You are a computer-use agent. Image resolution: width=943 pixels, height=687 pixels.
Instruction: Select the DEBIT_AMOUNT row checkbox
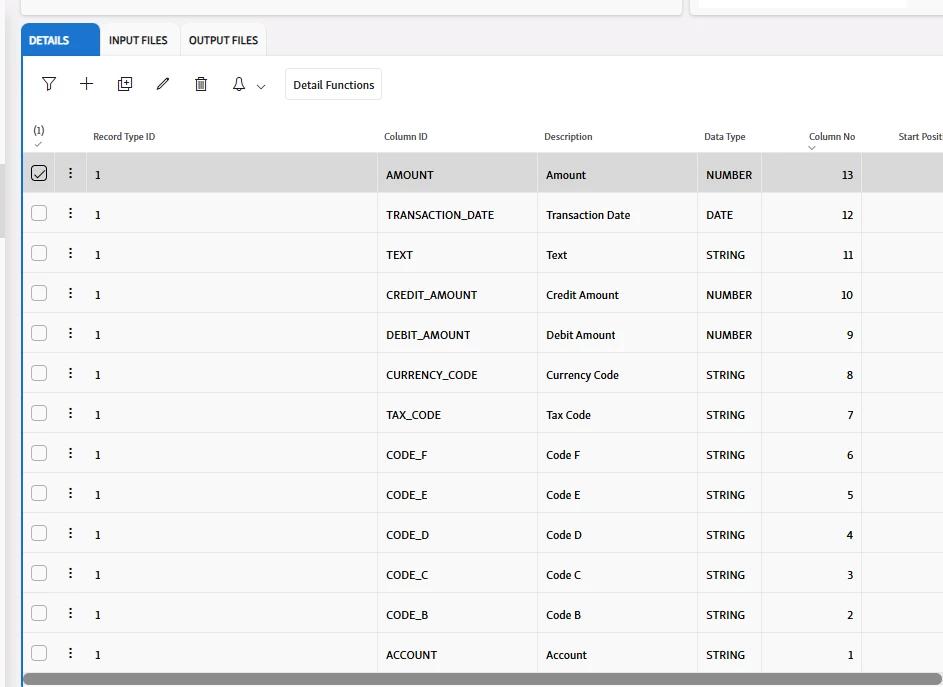pos(39,333)
